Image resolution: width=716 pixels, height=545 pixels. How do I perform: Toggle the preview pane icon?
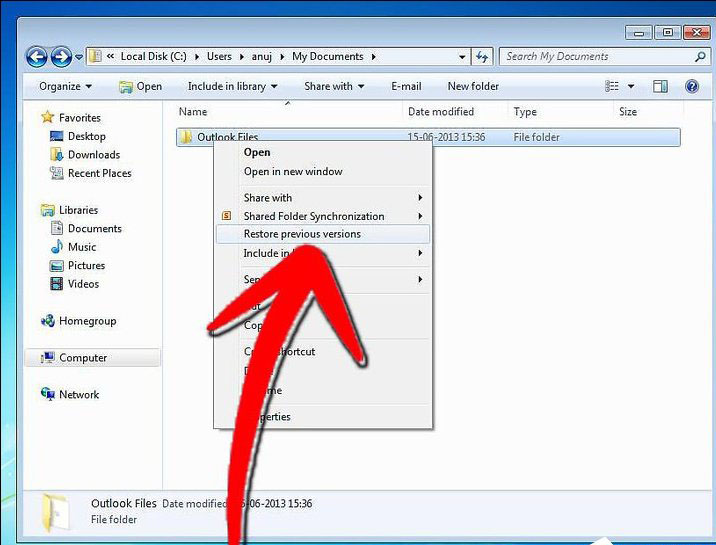coord(660,86)
